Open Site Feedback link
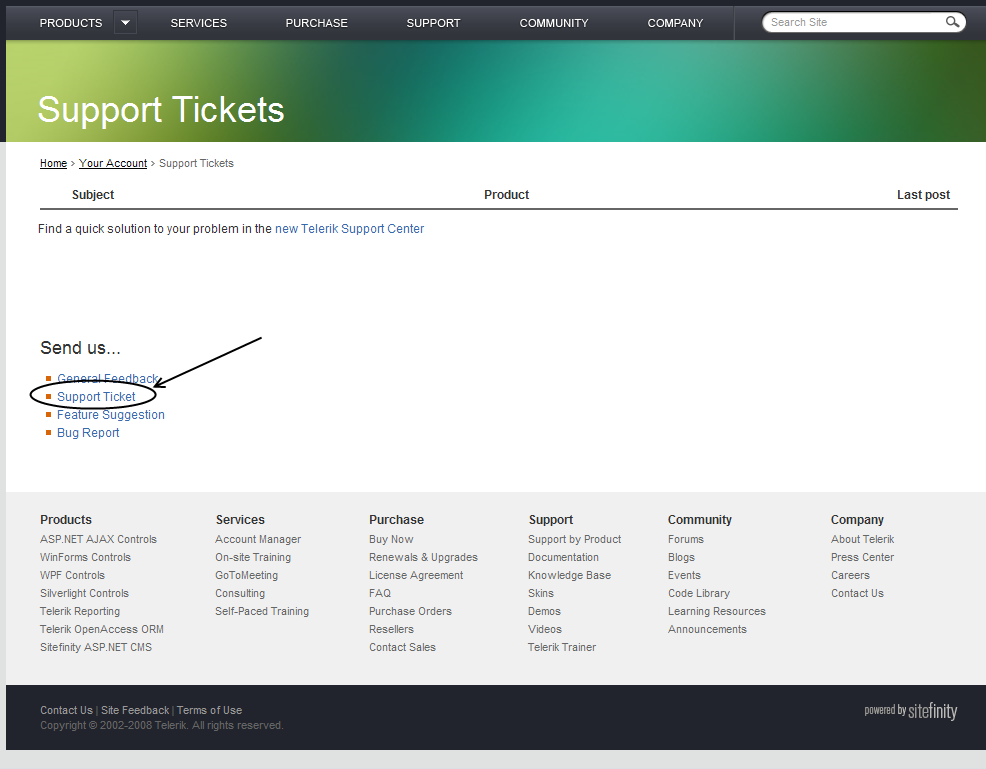Screen dimensions: 986x769 coord(135,711)
